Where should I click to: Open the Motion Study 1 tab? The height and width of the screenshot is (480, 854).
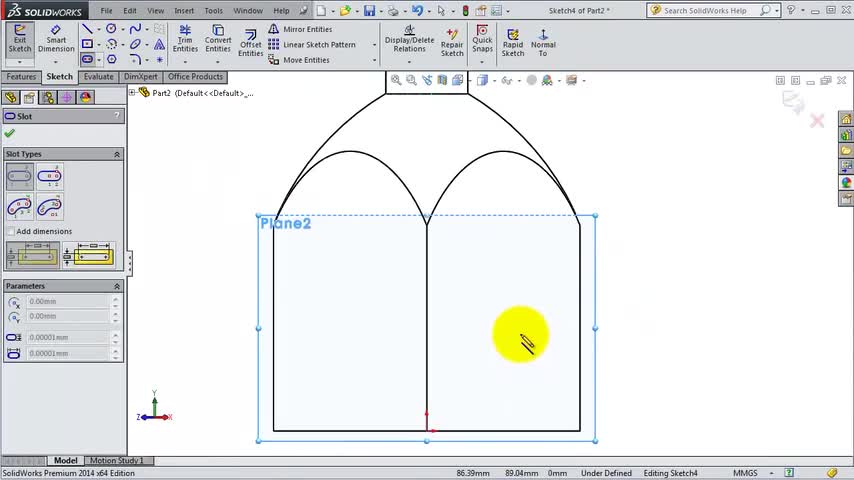(117, 461)
